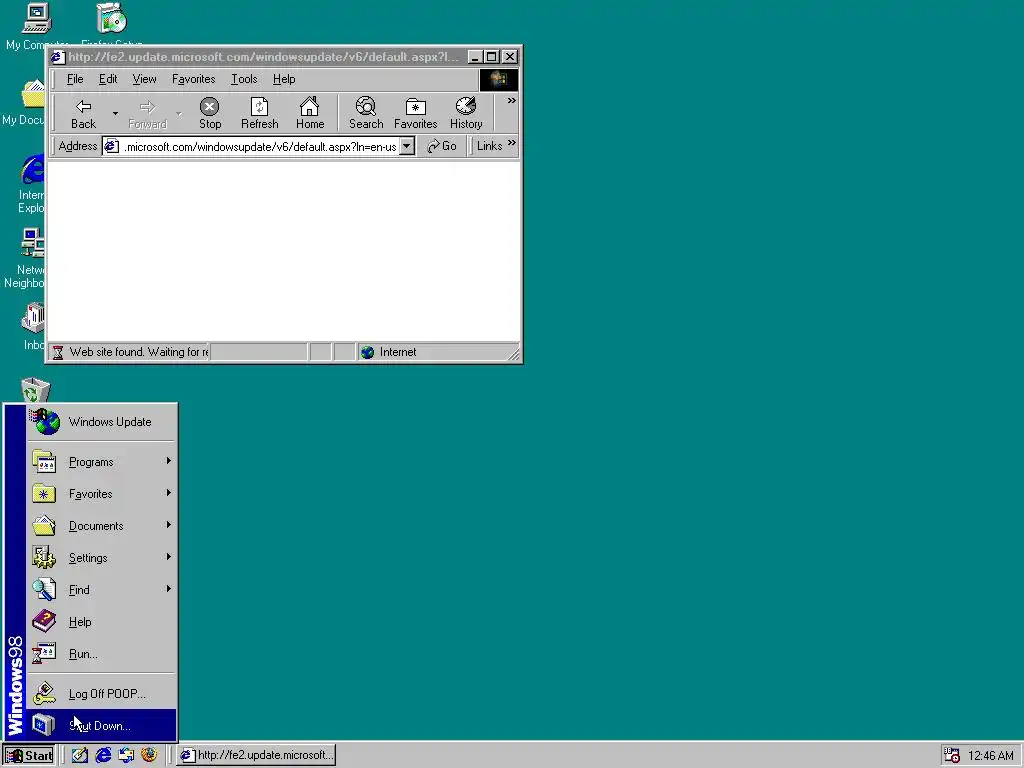Launch Internet Explorer from Quick Launch

pyautogui.click(x=103, y=755)
